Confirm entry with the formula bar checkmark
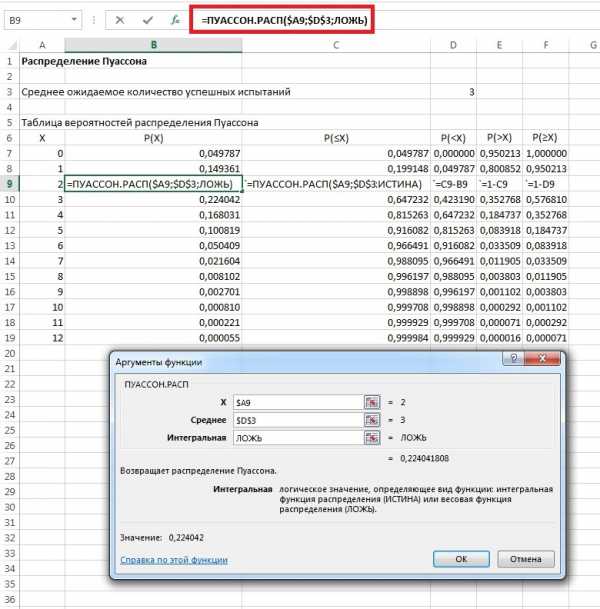Viewport: 600px width, 609px height. (x=147, y=19)
